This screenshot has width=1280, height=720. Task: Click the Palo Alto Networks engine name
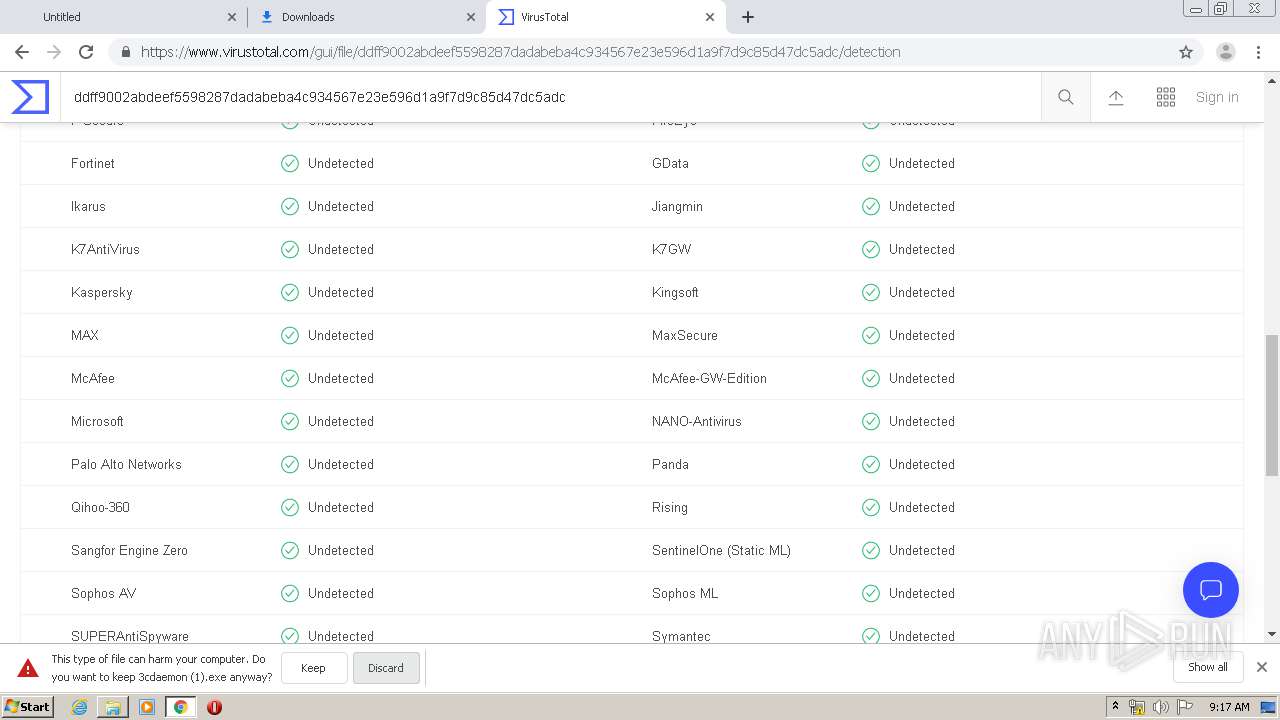pos(126,464)
